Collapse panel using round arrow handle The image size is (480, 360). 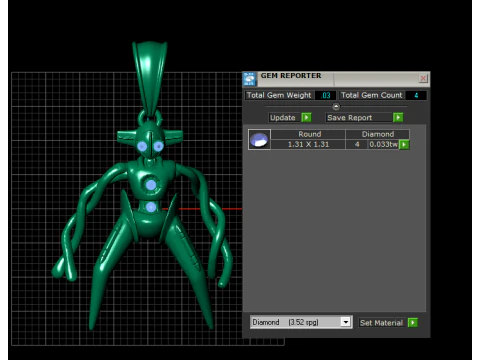pos(336,107)
